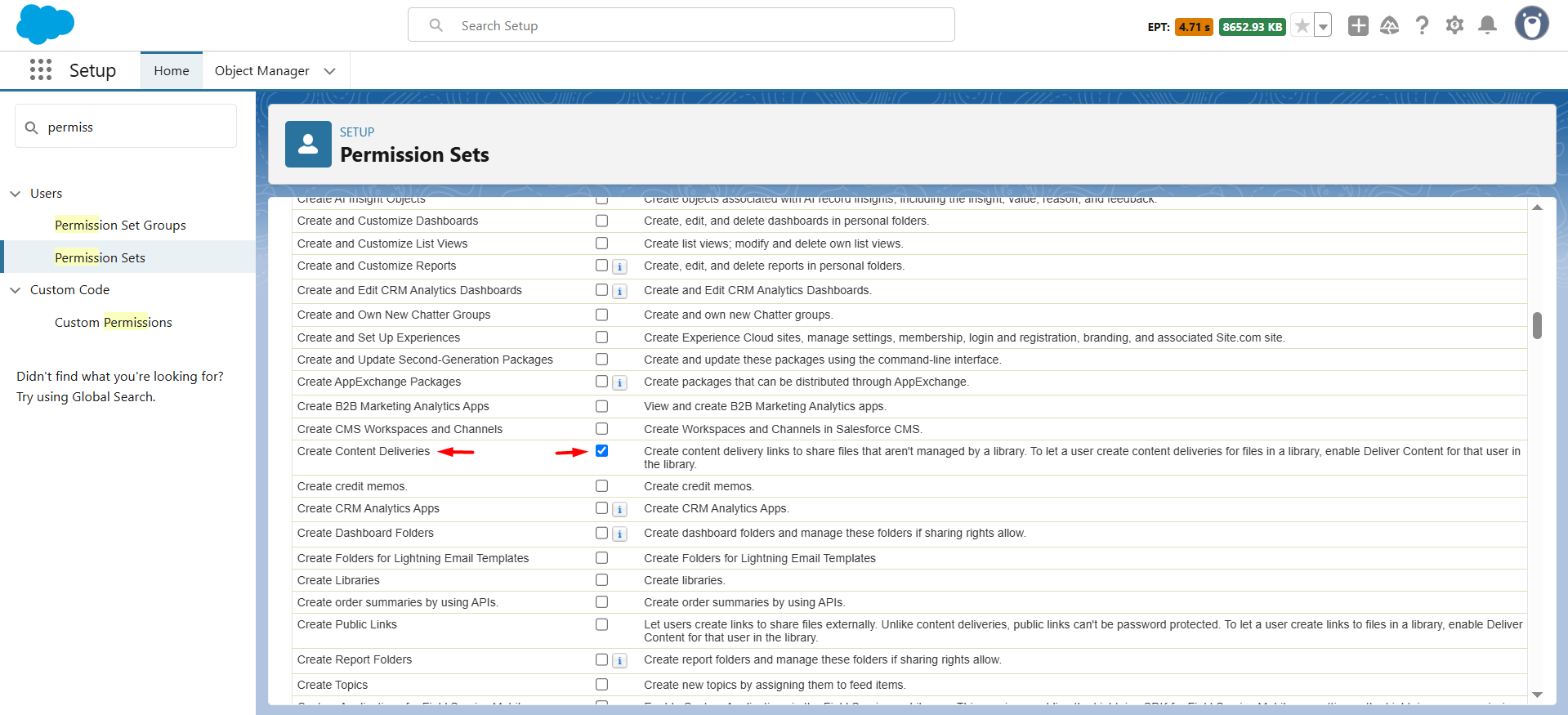
Task: Click the Setup app name label
Action: coord(92,71)
